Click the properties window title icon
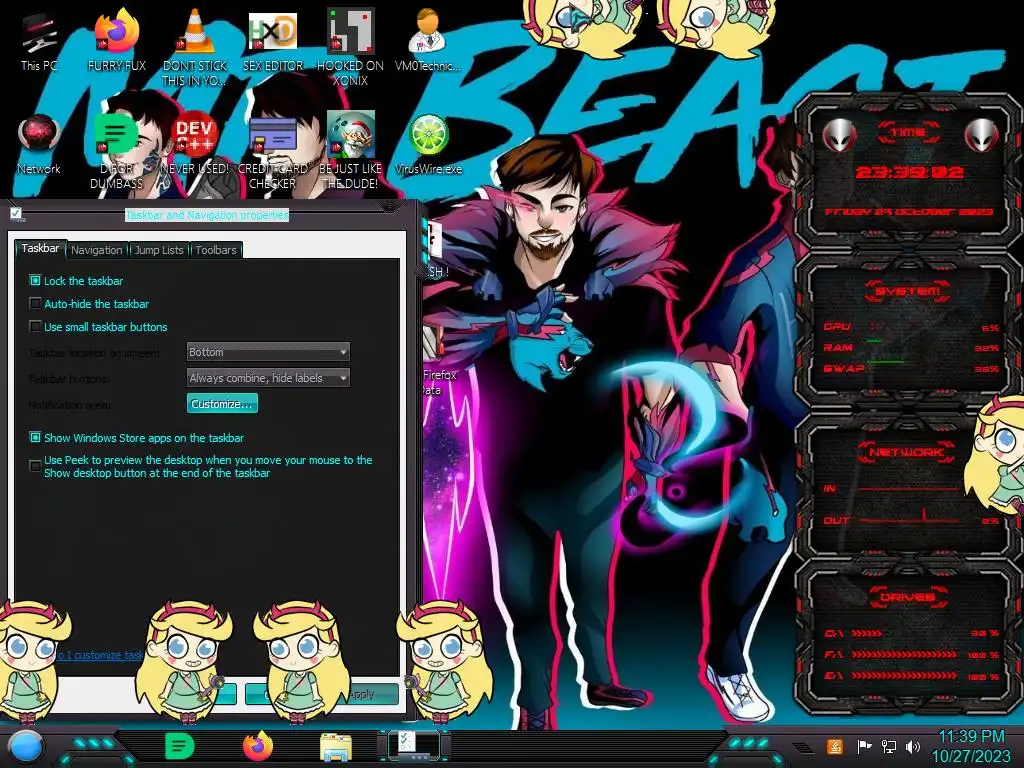The width and height of the screenshot is (1024, 768). tap(16, 214)
